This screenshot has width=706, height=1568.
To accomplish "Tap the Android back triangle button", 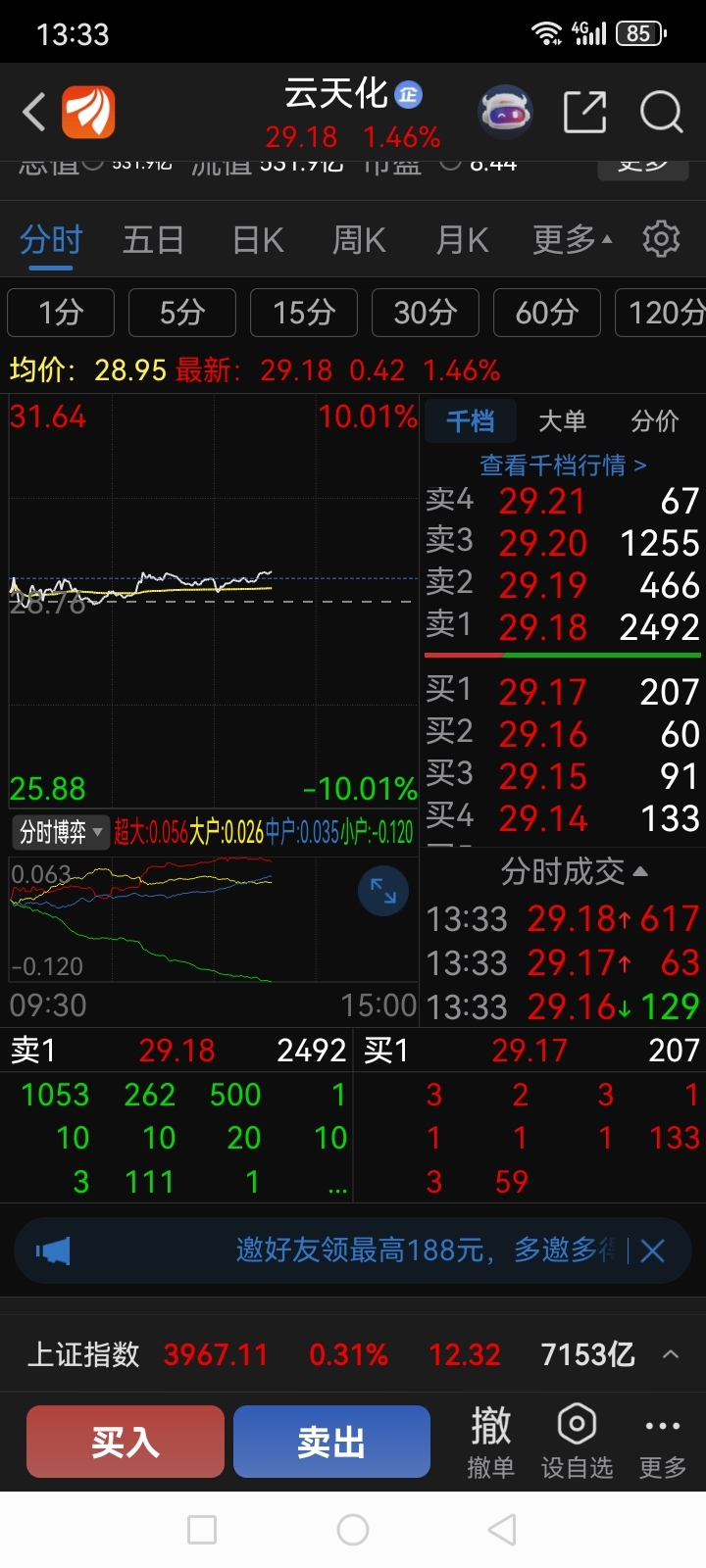I will click(502, 1530).
